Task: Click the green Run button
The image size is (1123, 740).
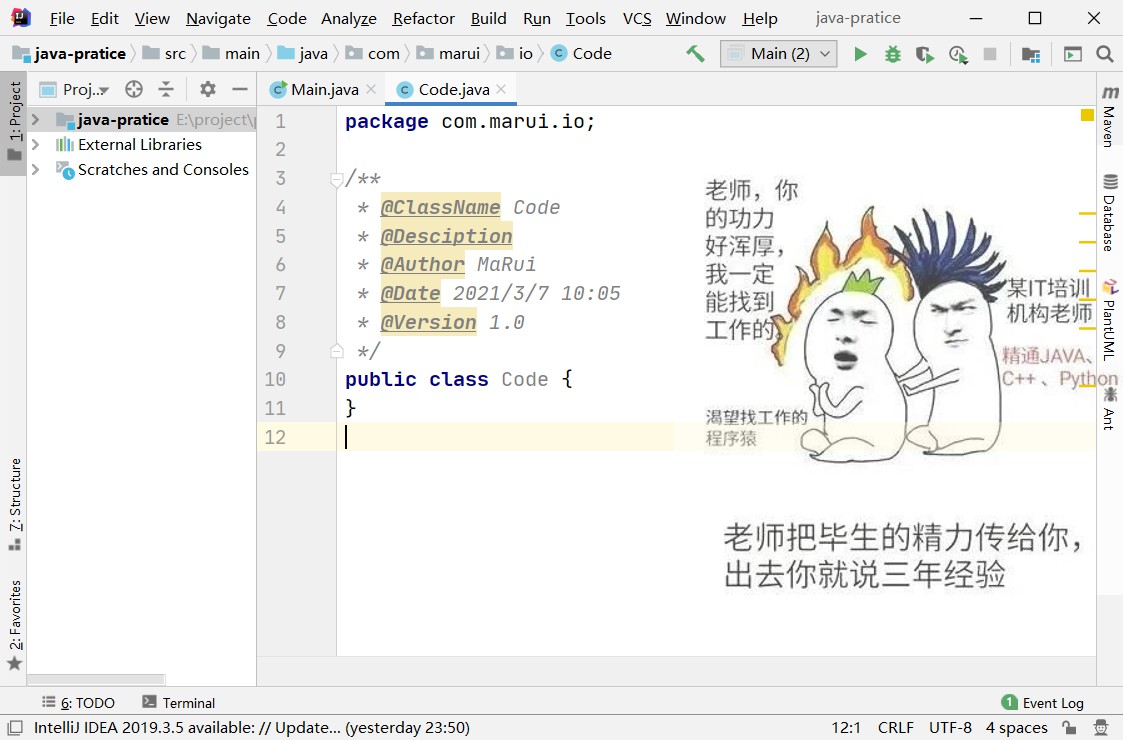Action: point(860,54)
